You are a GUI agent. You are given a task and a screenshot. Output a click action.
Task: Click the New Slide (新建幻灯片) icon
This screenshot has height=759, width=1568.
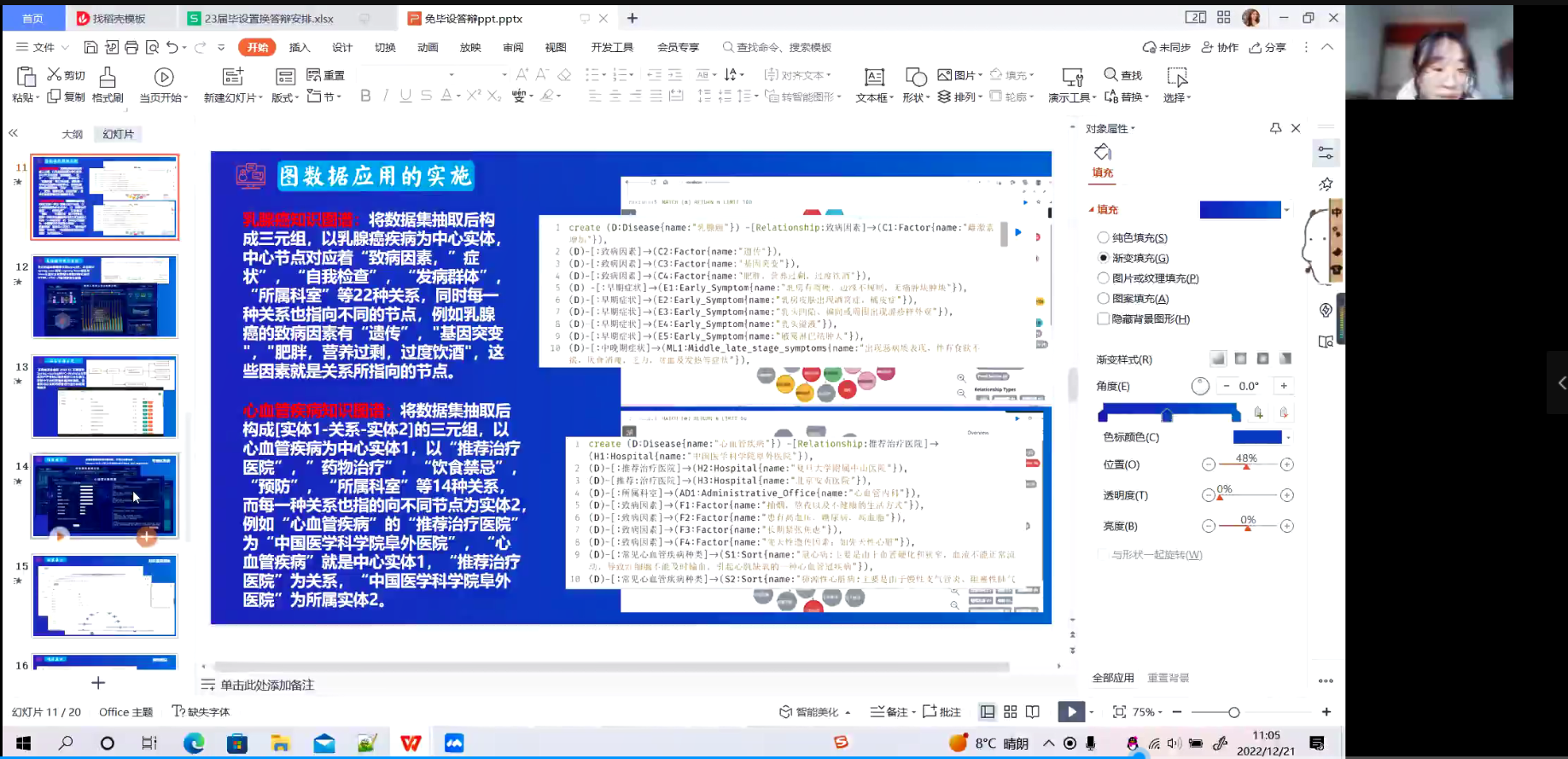(232, 77)
